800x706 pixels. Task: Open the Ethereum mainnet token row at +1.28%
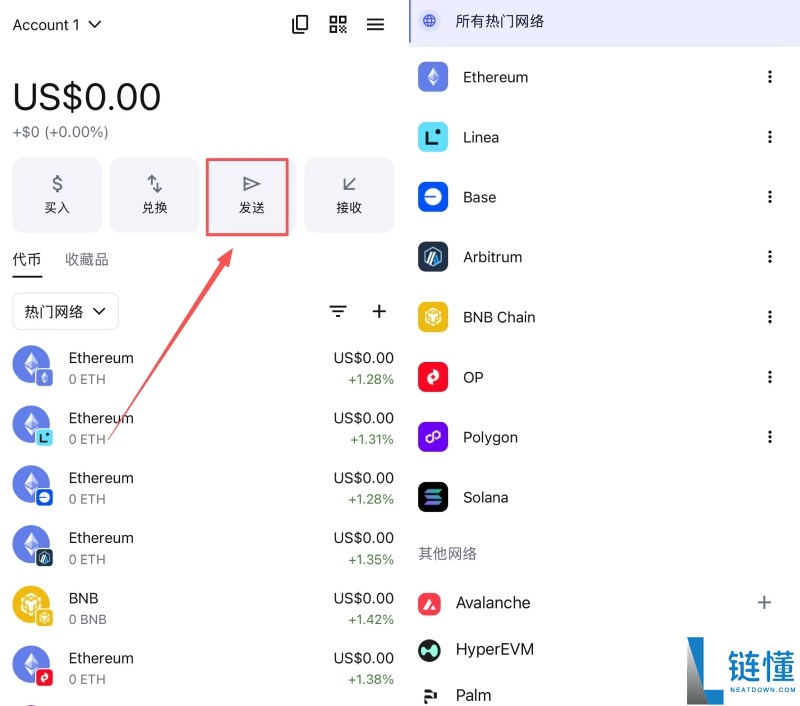pyautogui.click(x=203, y=368)
